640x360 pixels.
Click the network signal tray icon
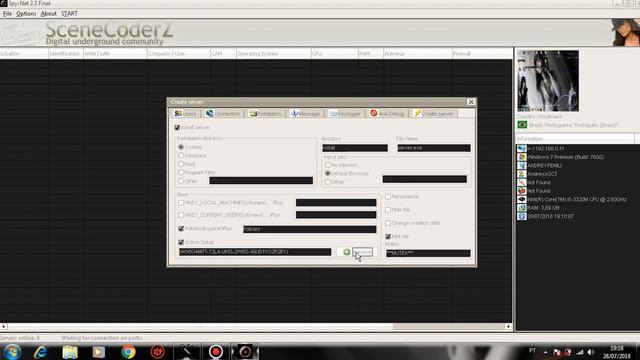click(580, 352)
